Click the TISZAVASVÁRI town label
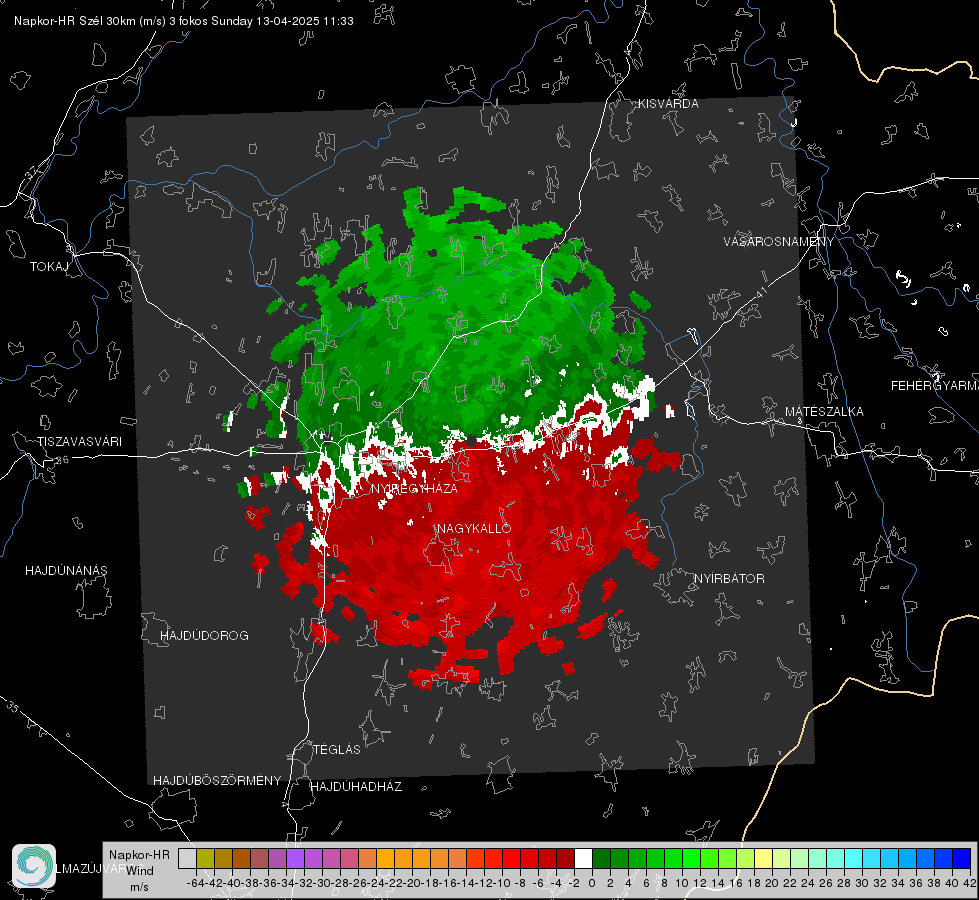The image size is (979, 900). [x=79, y=442]
